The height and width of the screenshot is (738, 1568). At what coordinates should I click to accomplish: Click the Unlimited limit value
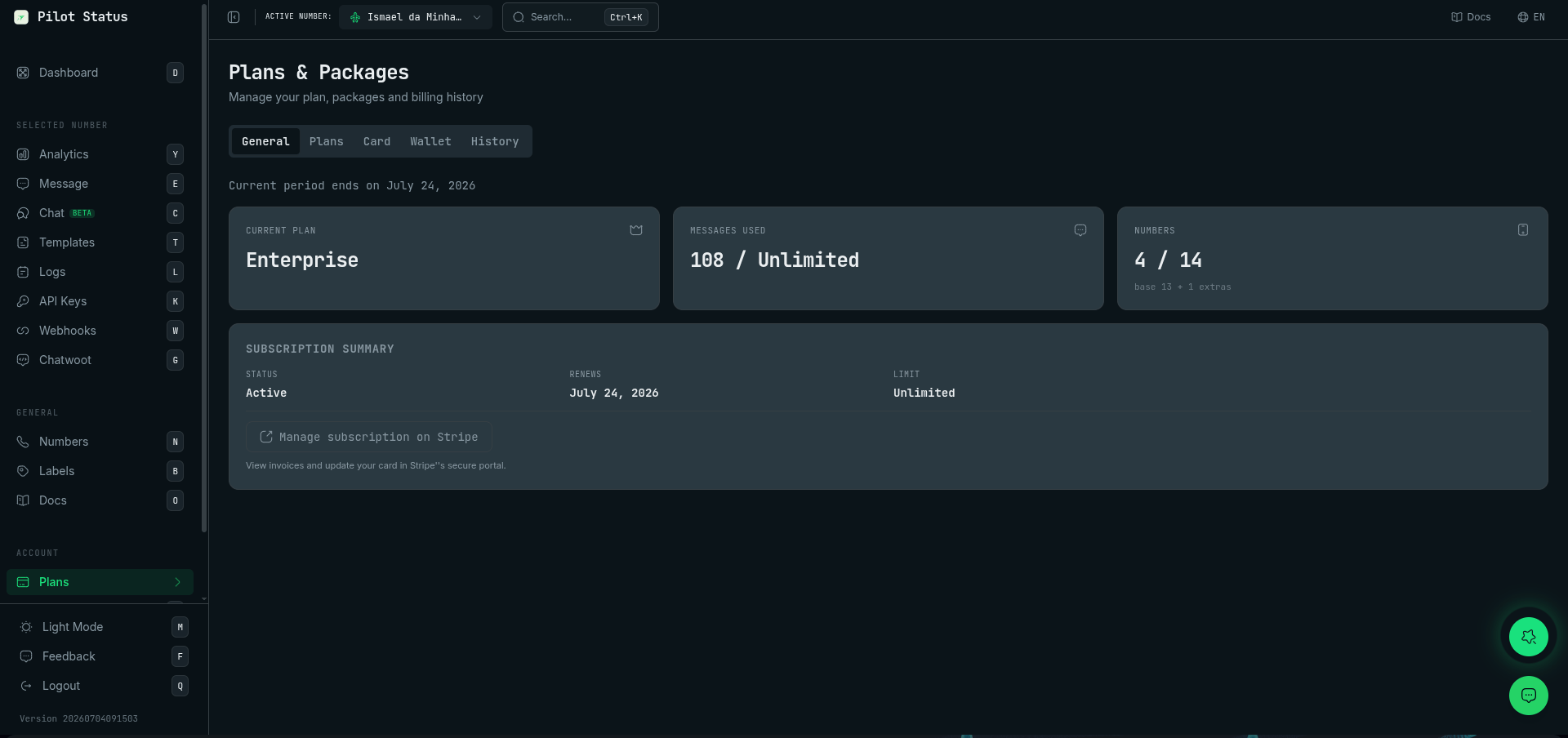pos(924,393)
